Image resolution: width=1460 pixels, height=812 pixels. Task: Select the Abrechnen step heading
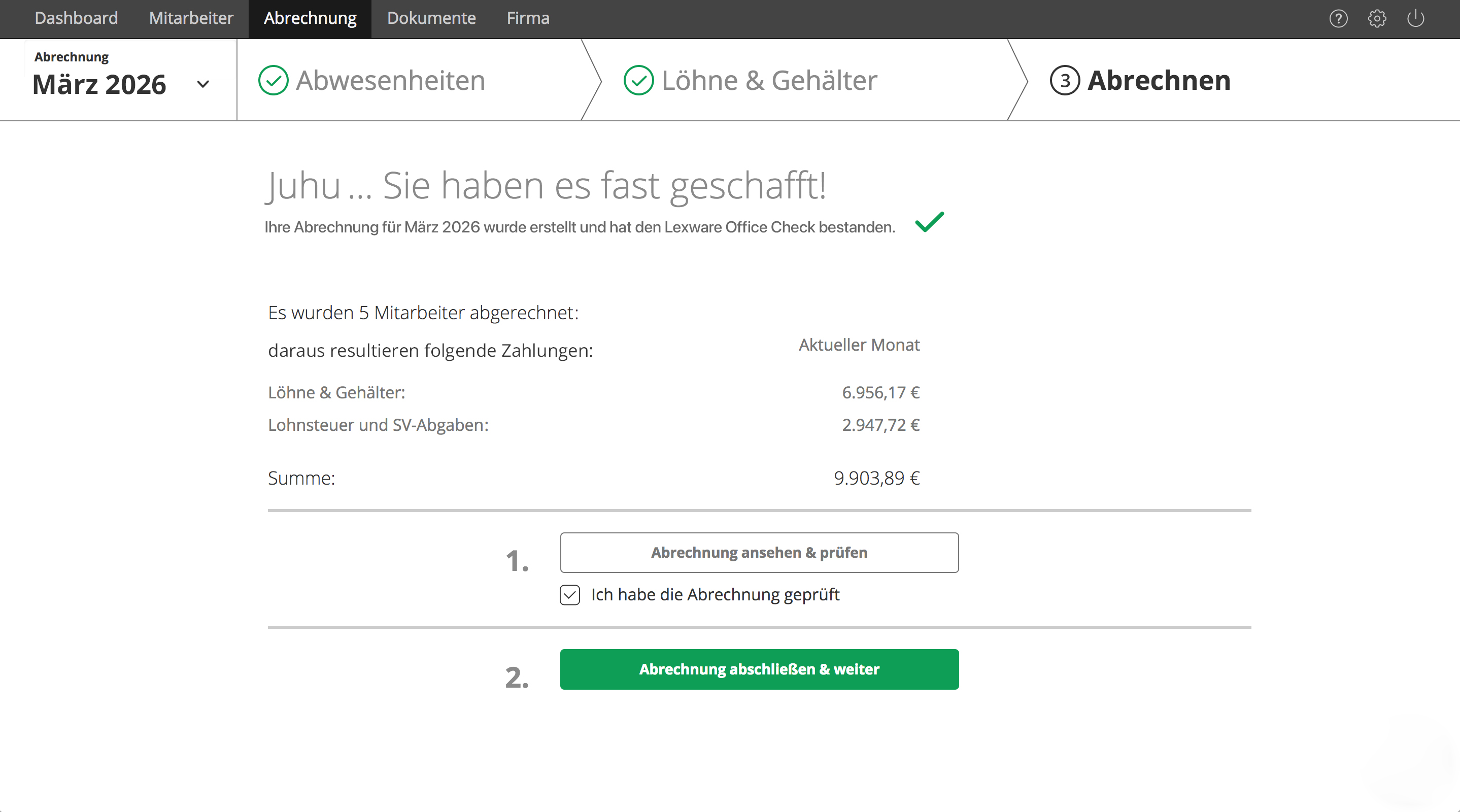pos(1159,81)
